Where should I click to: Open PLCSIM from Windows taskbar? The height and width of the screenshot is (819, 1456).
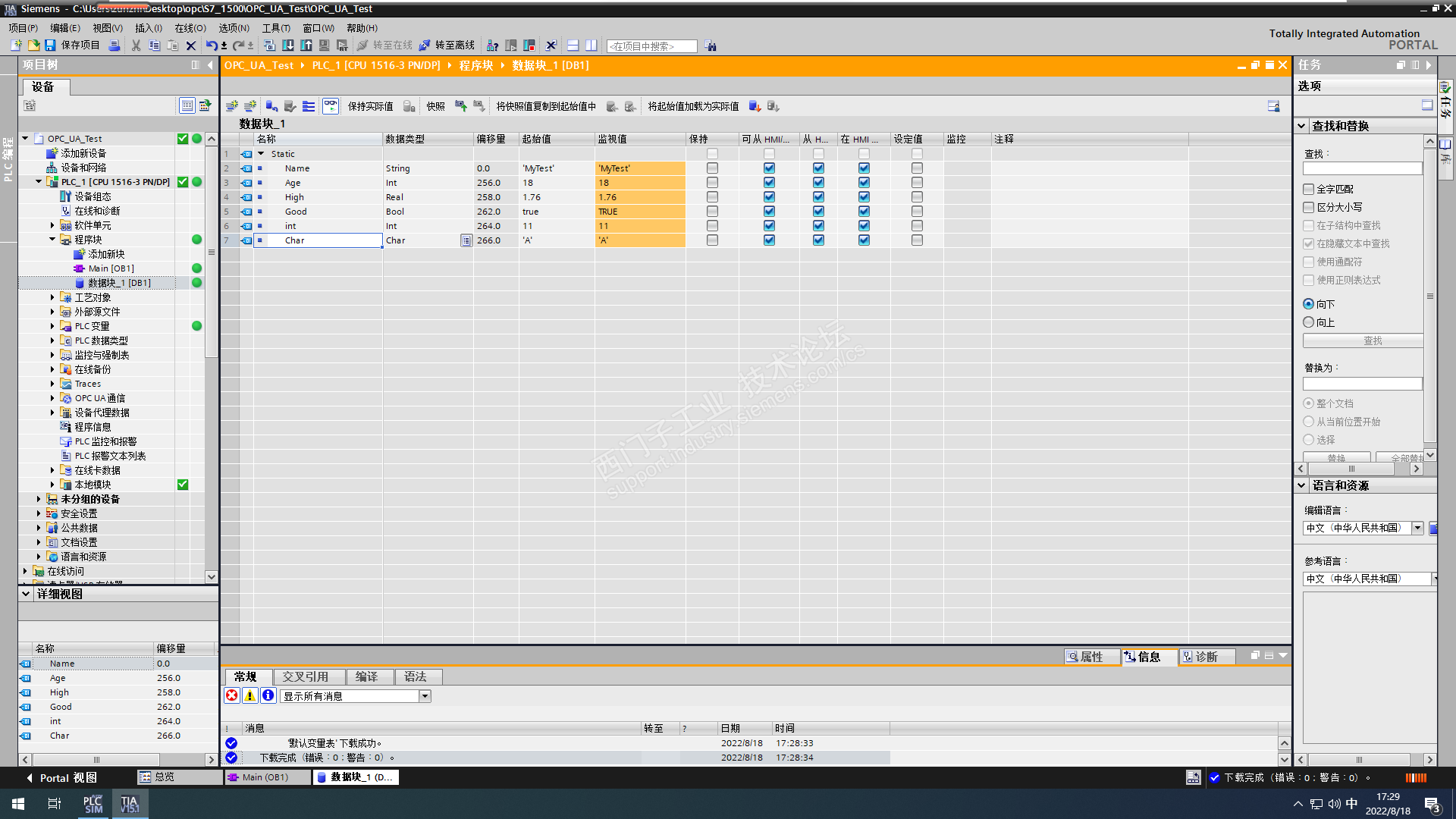pos(93,804)
